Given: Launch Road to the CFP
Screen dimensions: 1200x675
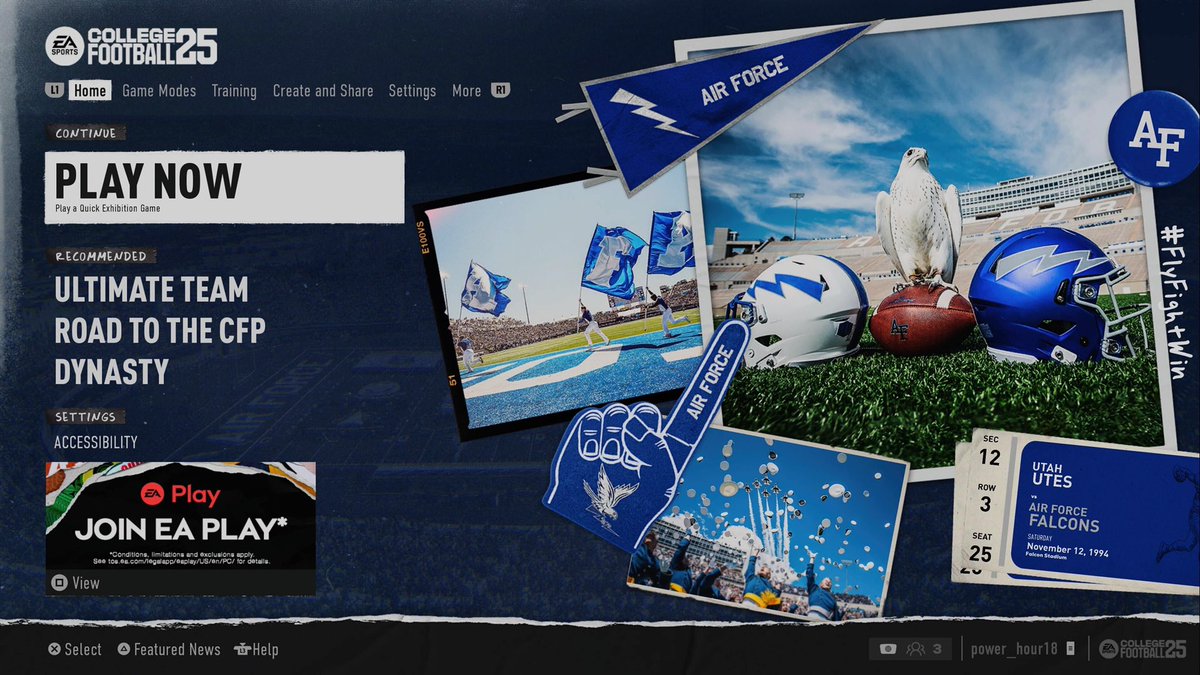Looking at the screenshot, I should 160,331.
